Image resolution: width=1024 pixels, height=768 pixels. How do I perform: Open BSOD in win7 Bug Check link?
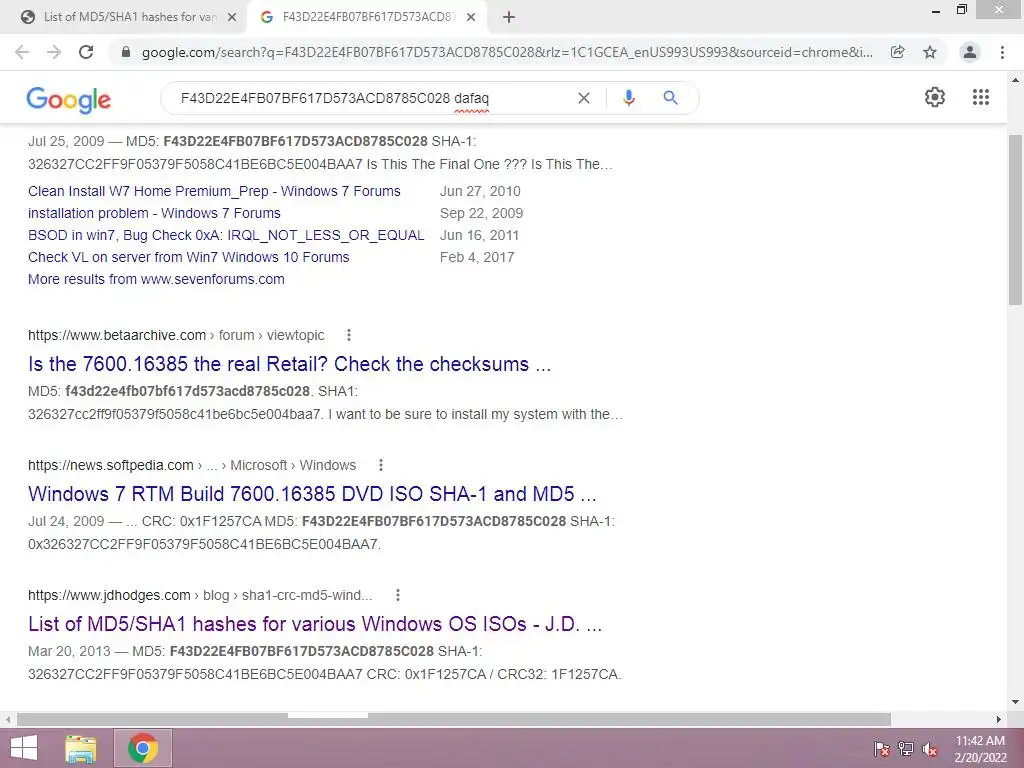(226, 235)
